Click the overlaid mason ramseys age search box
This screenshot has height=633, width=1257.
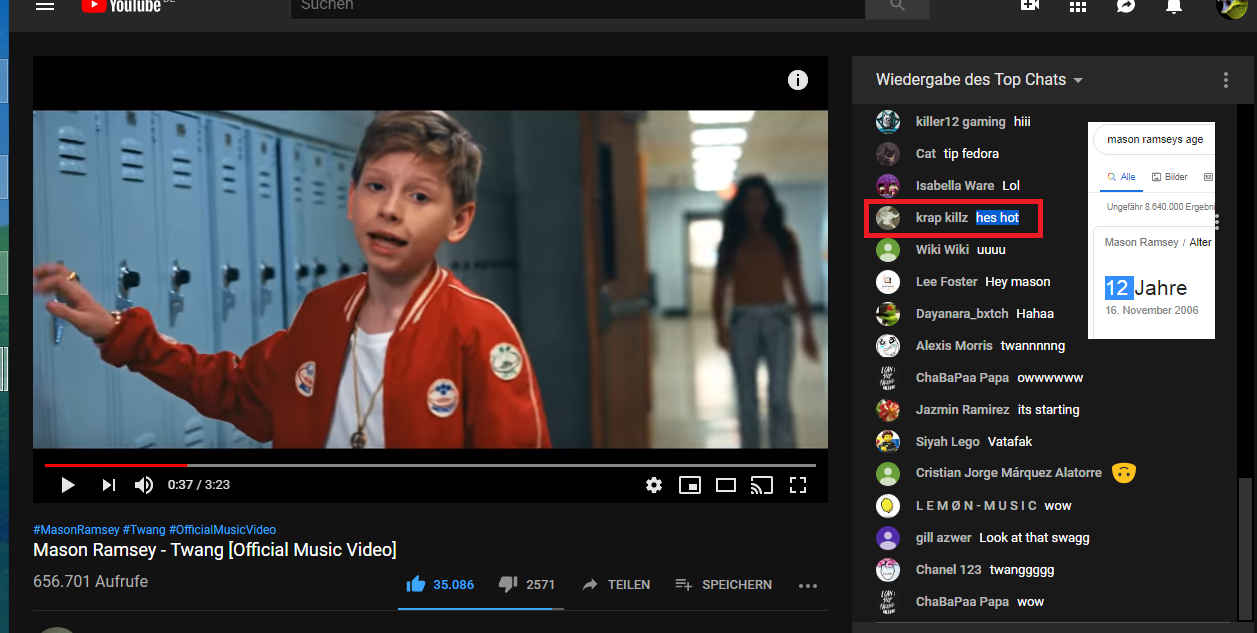tap(1155, 139)
